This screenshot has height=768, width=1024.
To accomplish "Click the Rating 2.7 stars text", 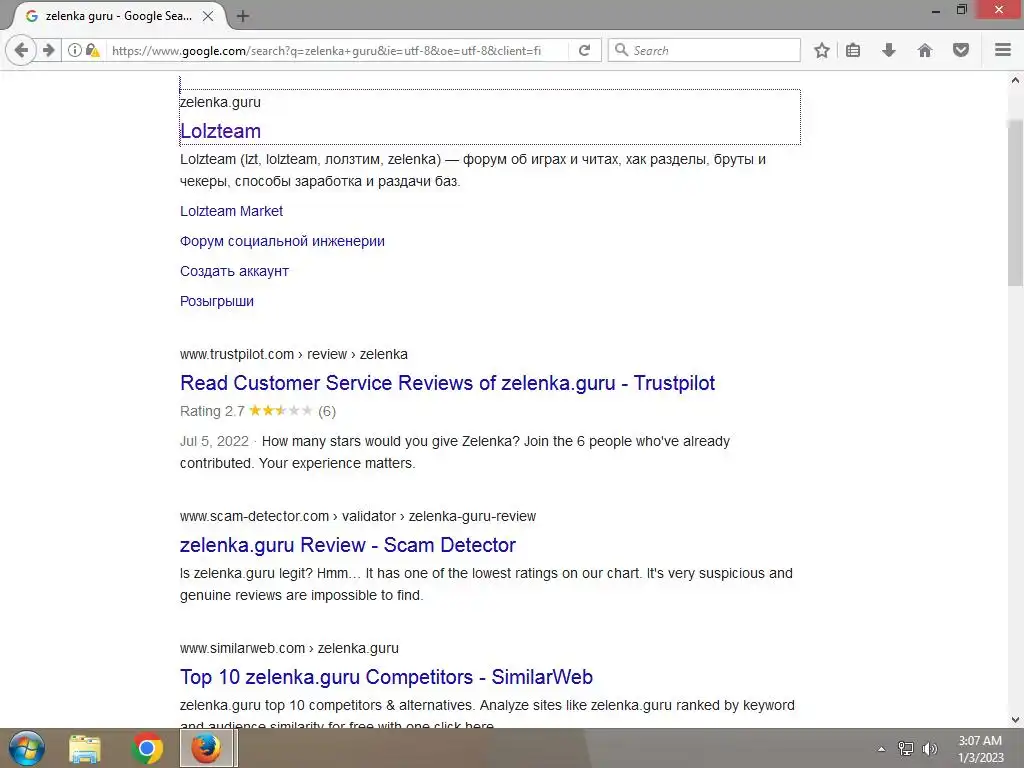I will pyautogui.click(x=258, y=411).
